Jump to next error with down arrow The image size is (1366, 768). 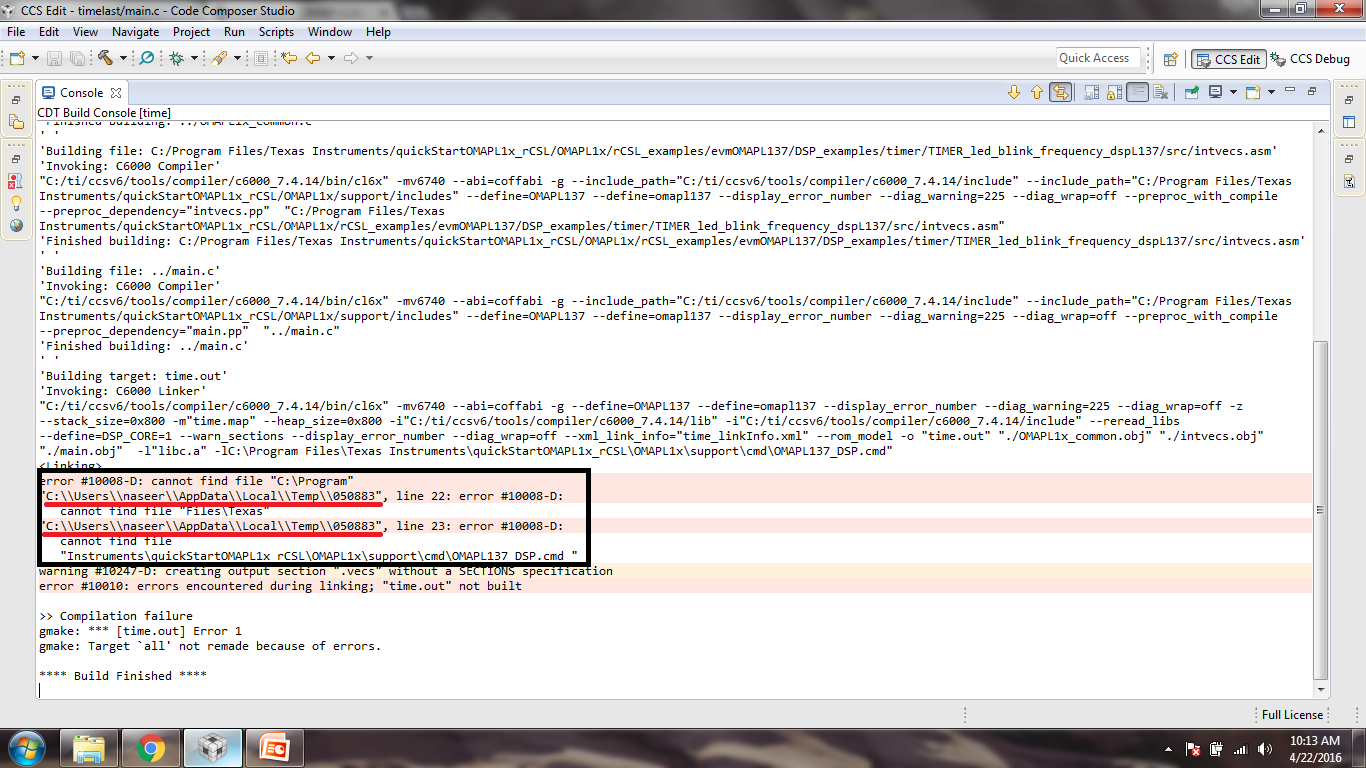coord(1014,93)
